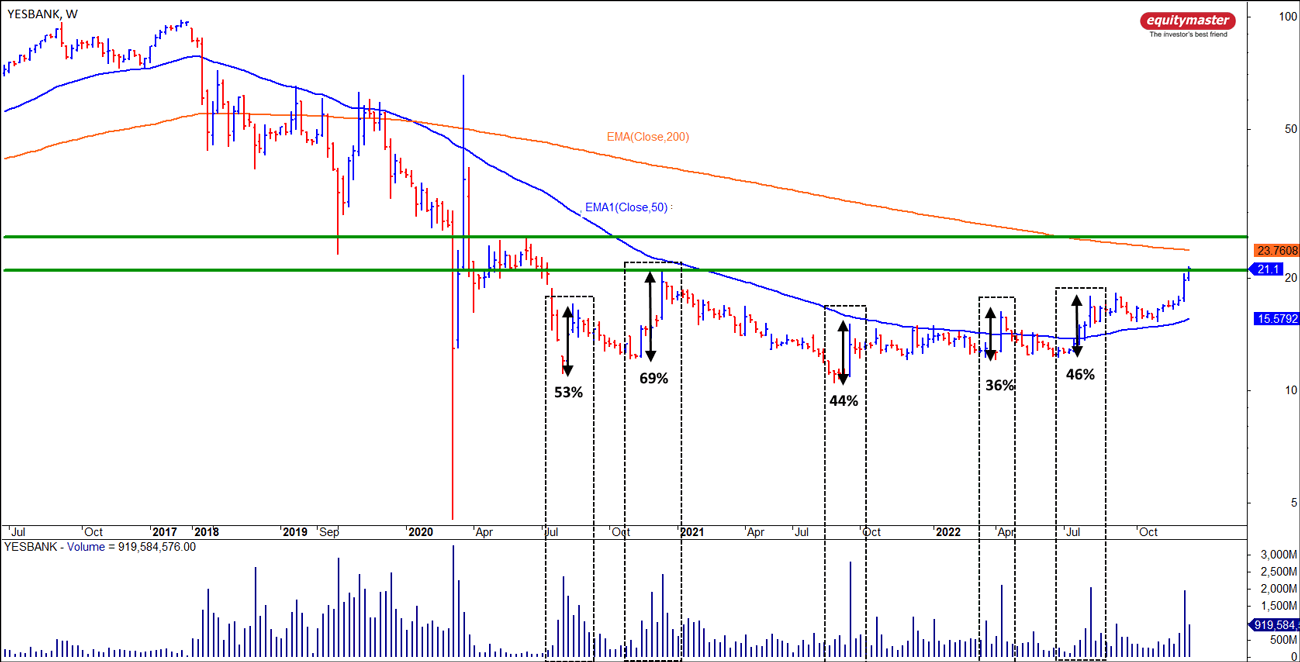Click the EMA1(Close,50) indicator label
This screenshot has width=1300, height=662.
point(626,208)
